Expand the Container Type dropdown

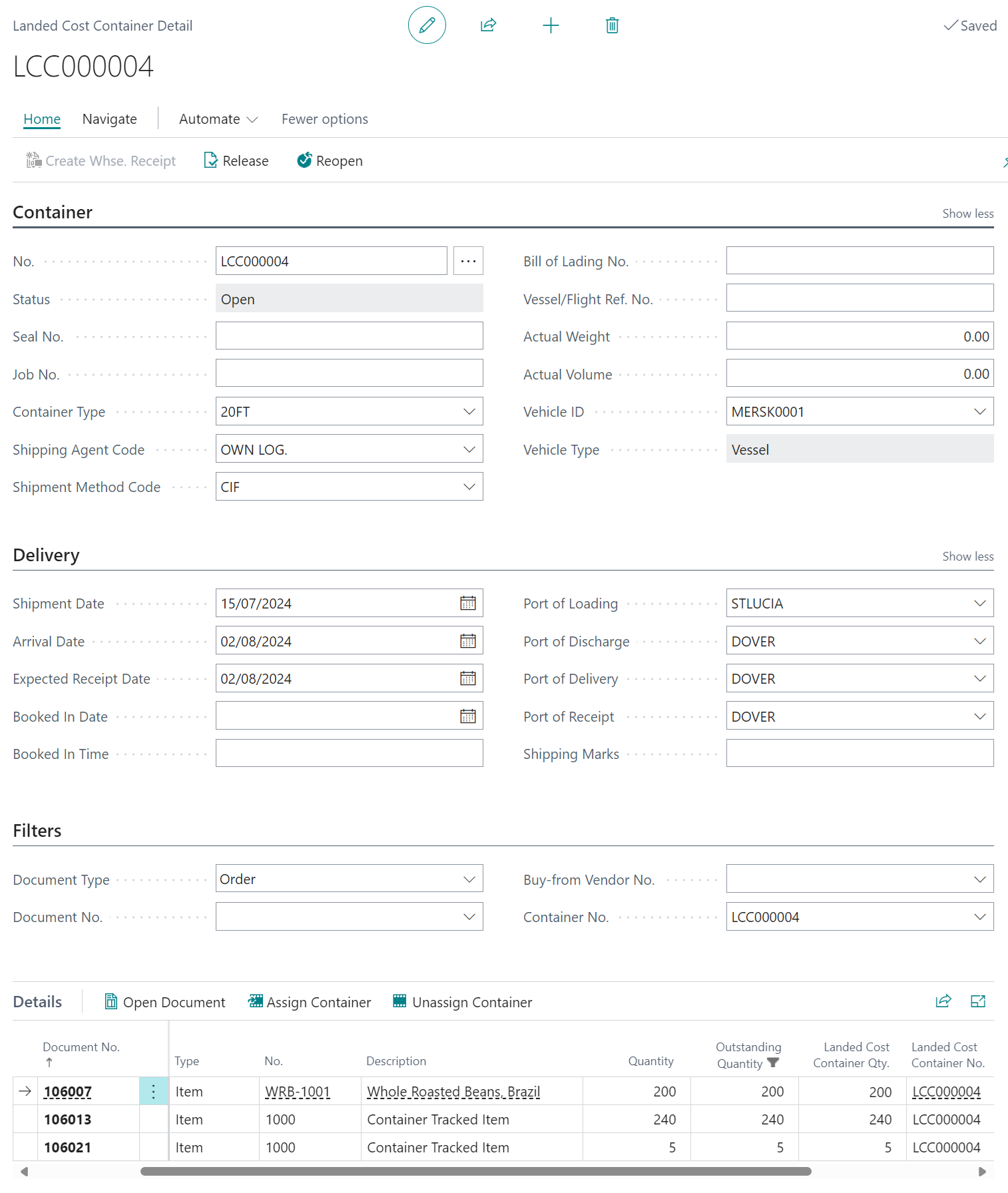[469, 411]
